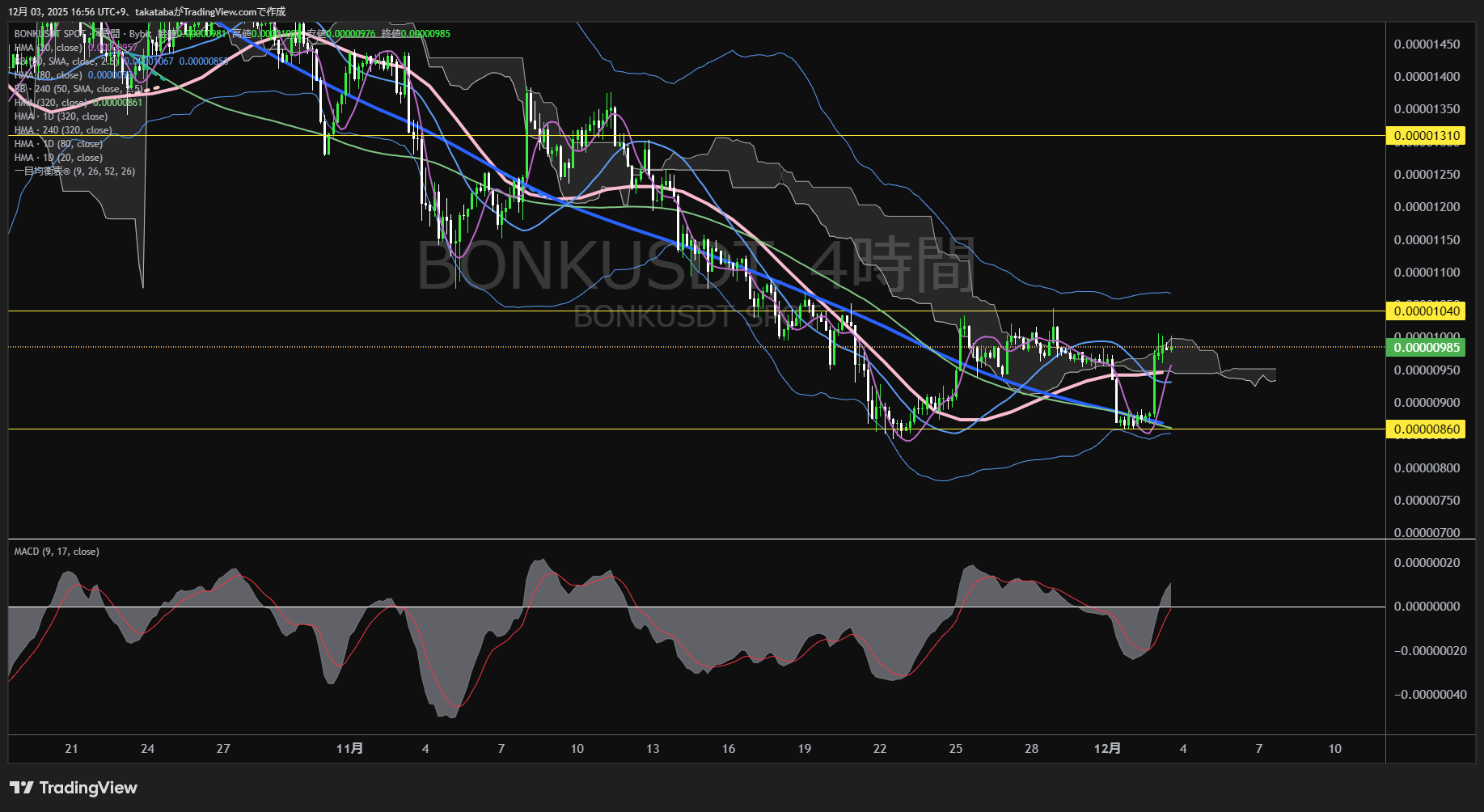Select the HMA · 1D (320, close) legend
This screenshot has width=1484, height=812.
pos(61,116)
